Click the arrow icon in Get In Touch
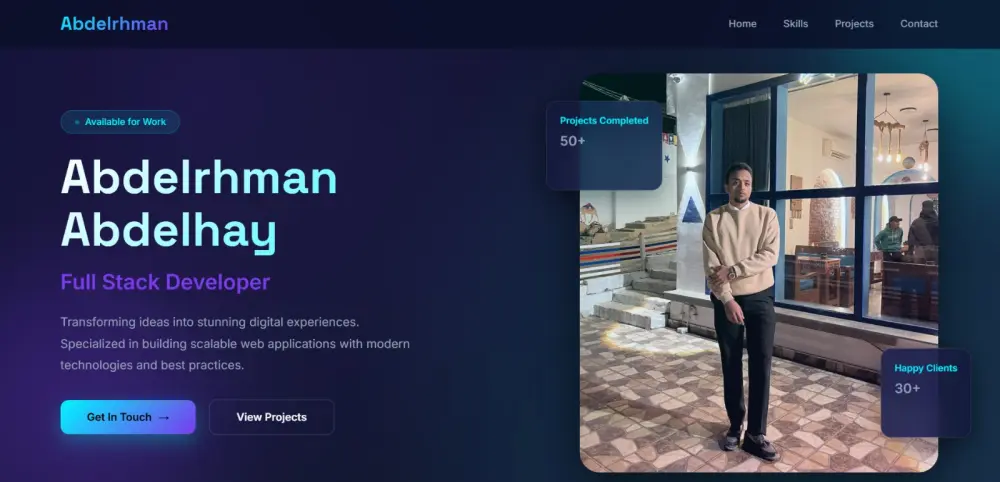1000x482 pixels. [163, 418]
